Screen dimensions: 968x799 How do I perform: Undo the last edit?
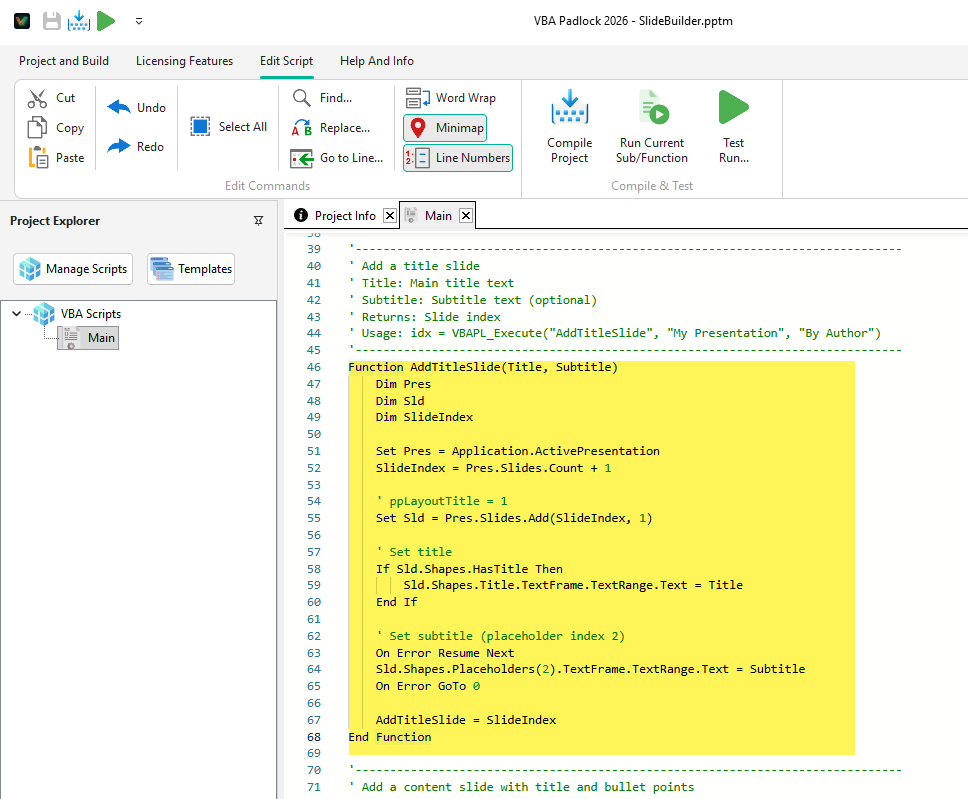click(x=136, y=107)
